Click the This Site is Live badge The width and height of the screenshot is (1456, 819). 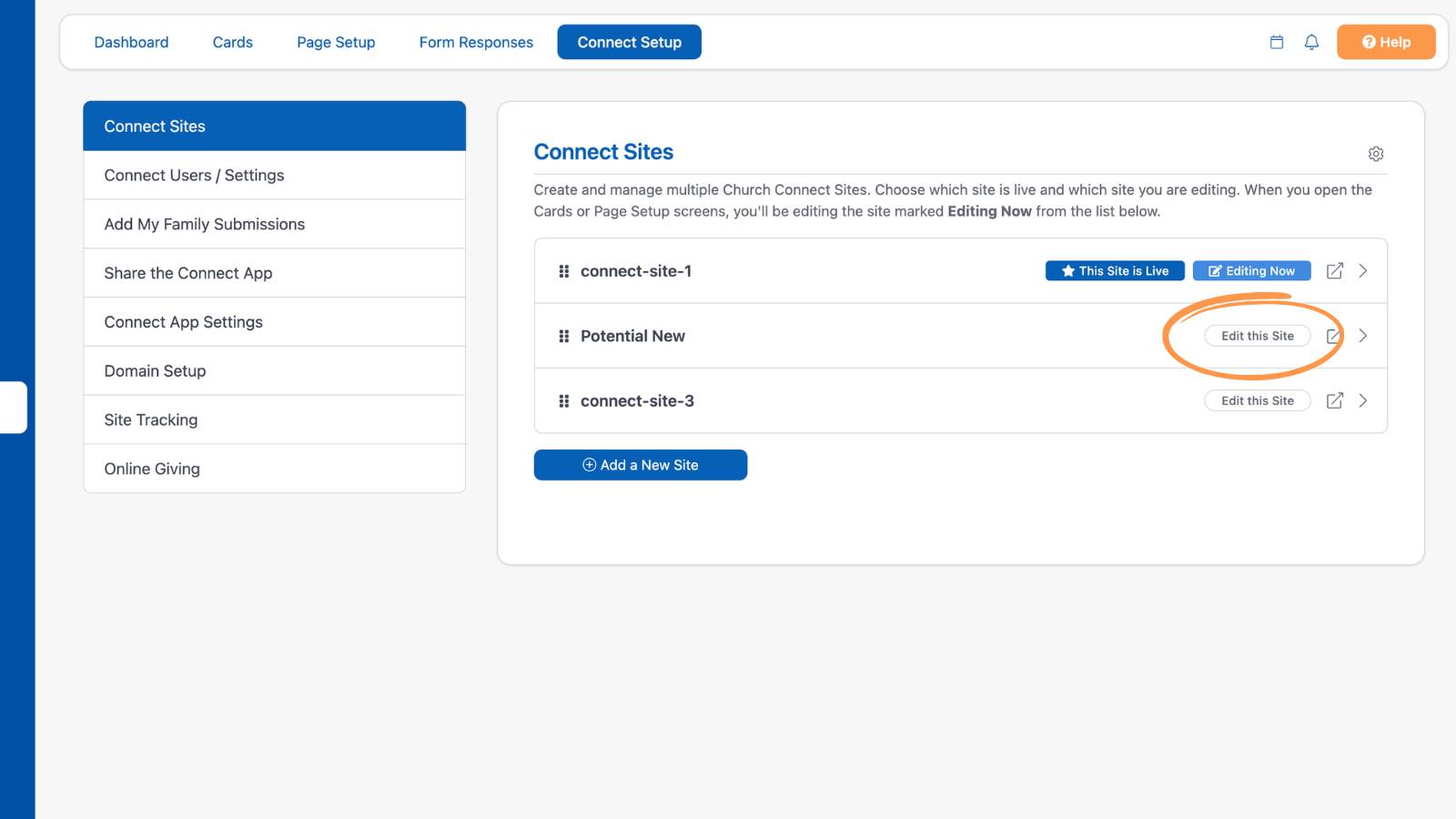pyautogui.click(x=1115, y=271)
